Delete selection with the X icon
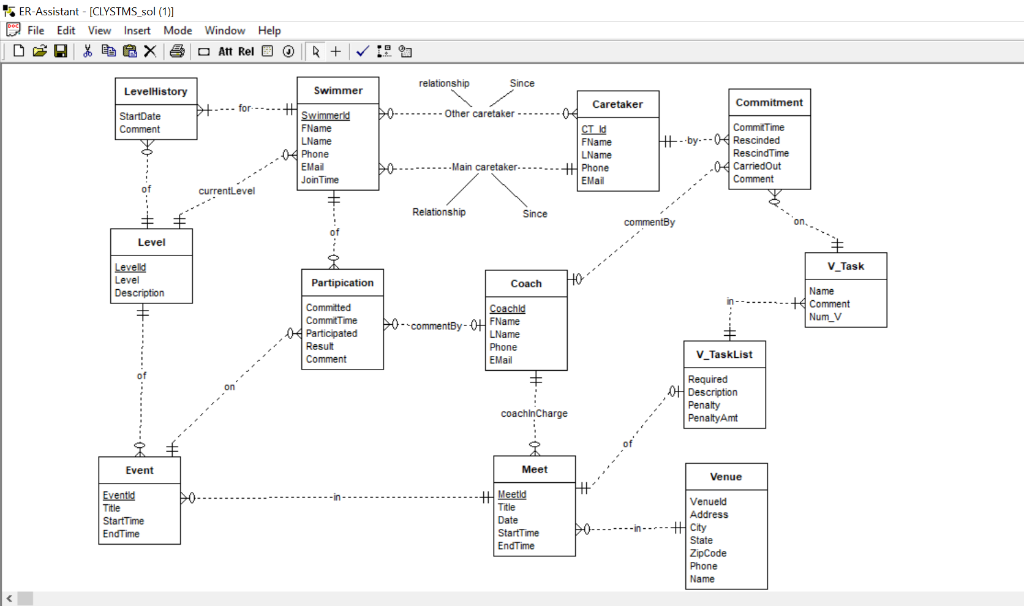Image resolution: width=1024 pixels, height=606 pixels. [151, 51]
